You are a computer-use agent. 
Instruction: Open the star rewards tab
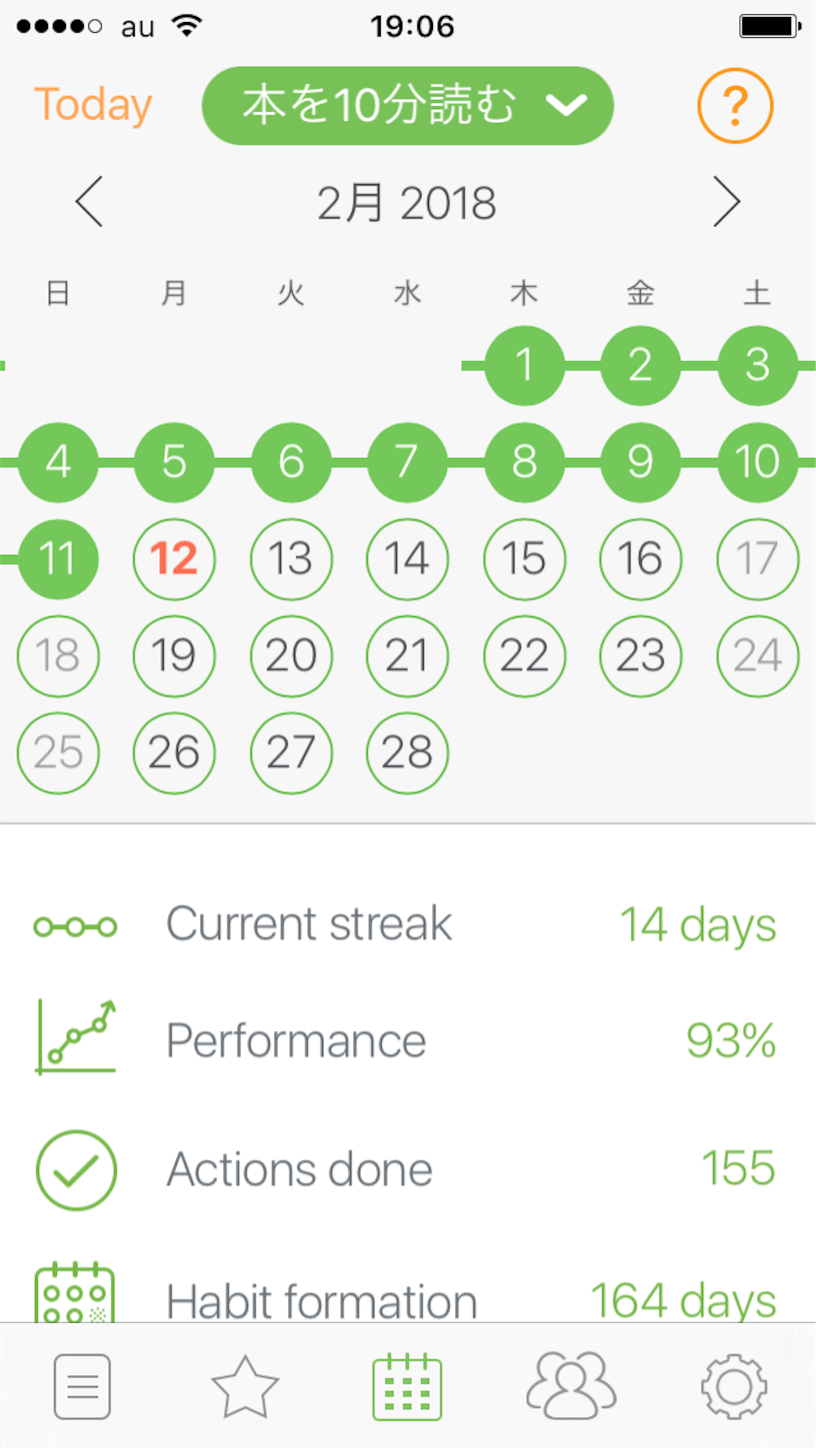245,1387
